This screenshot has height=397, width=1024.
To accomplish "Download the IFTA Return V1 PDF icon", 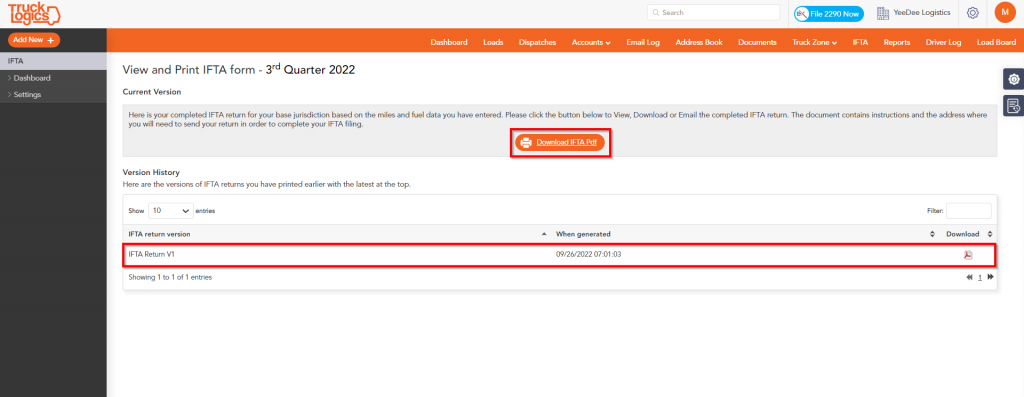I will [x=968, y=255].
